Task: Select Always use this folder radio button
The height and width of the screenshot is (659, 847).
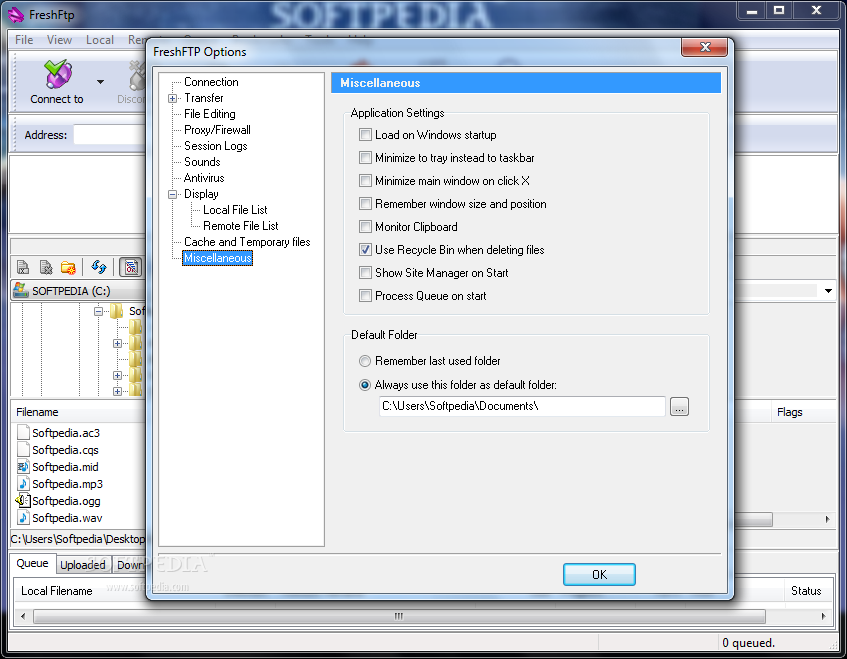Action: point(365,385)
